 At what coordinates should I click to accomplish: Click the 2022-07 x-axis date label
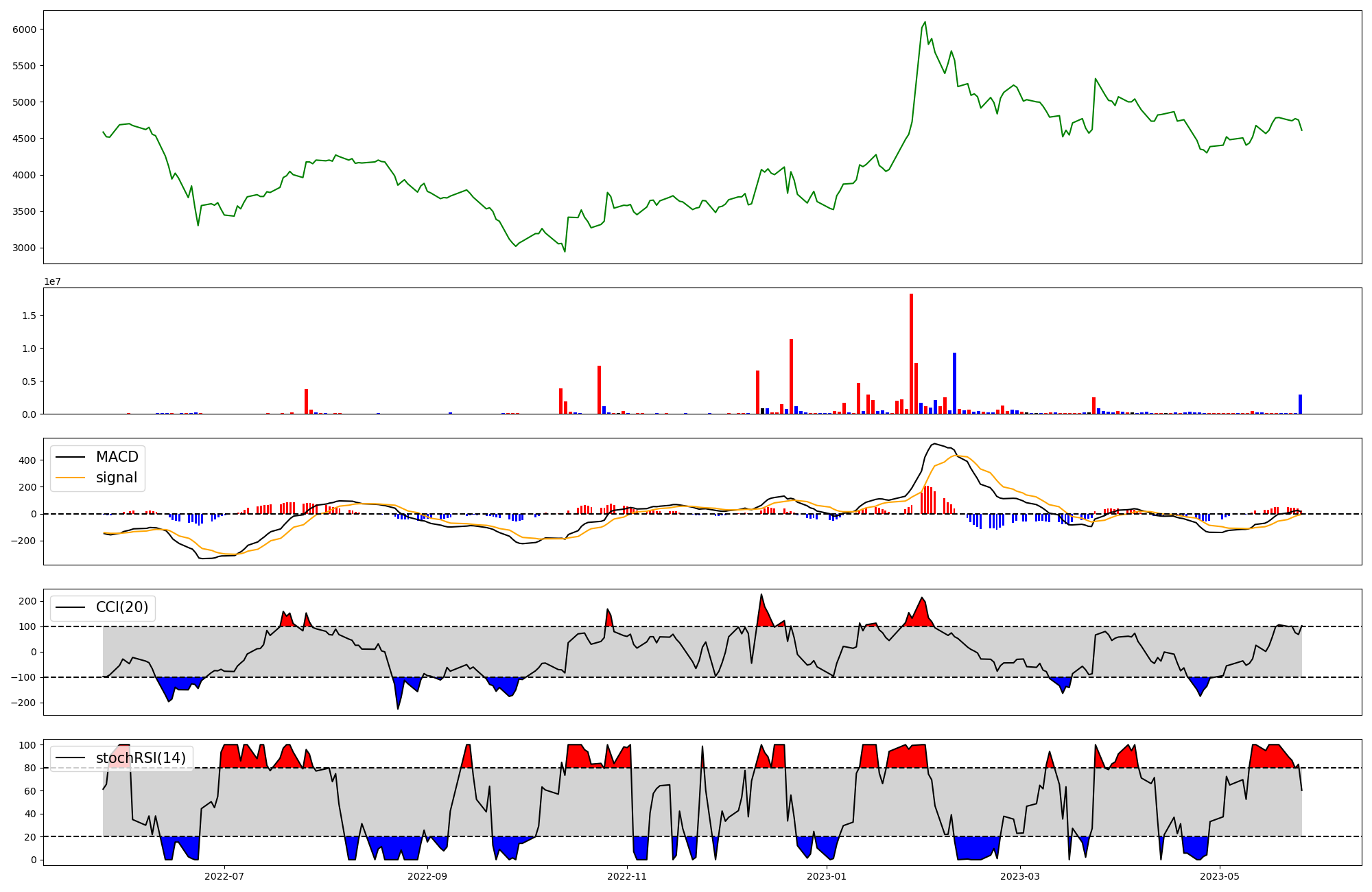click(224, 876)
